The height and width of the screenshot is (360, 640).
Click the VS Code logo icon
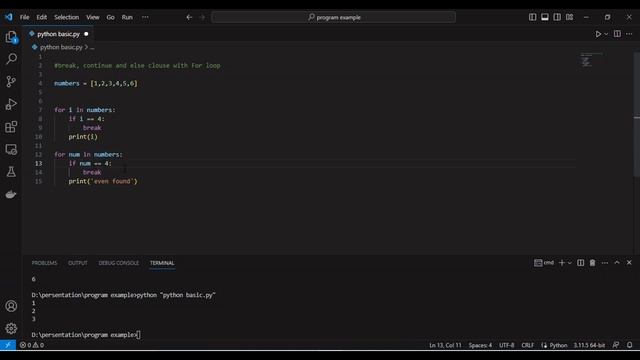[9, 17]
